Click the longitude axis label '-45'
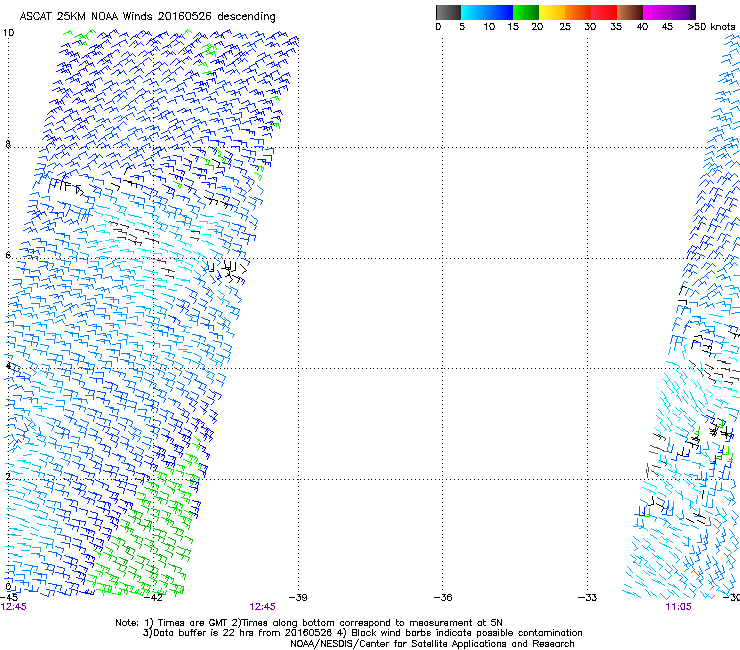 click(x=8, y=597)
